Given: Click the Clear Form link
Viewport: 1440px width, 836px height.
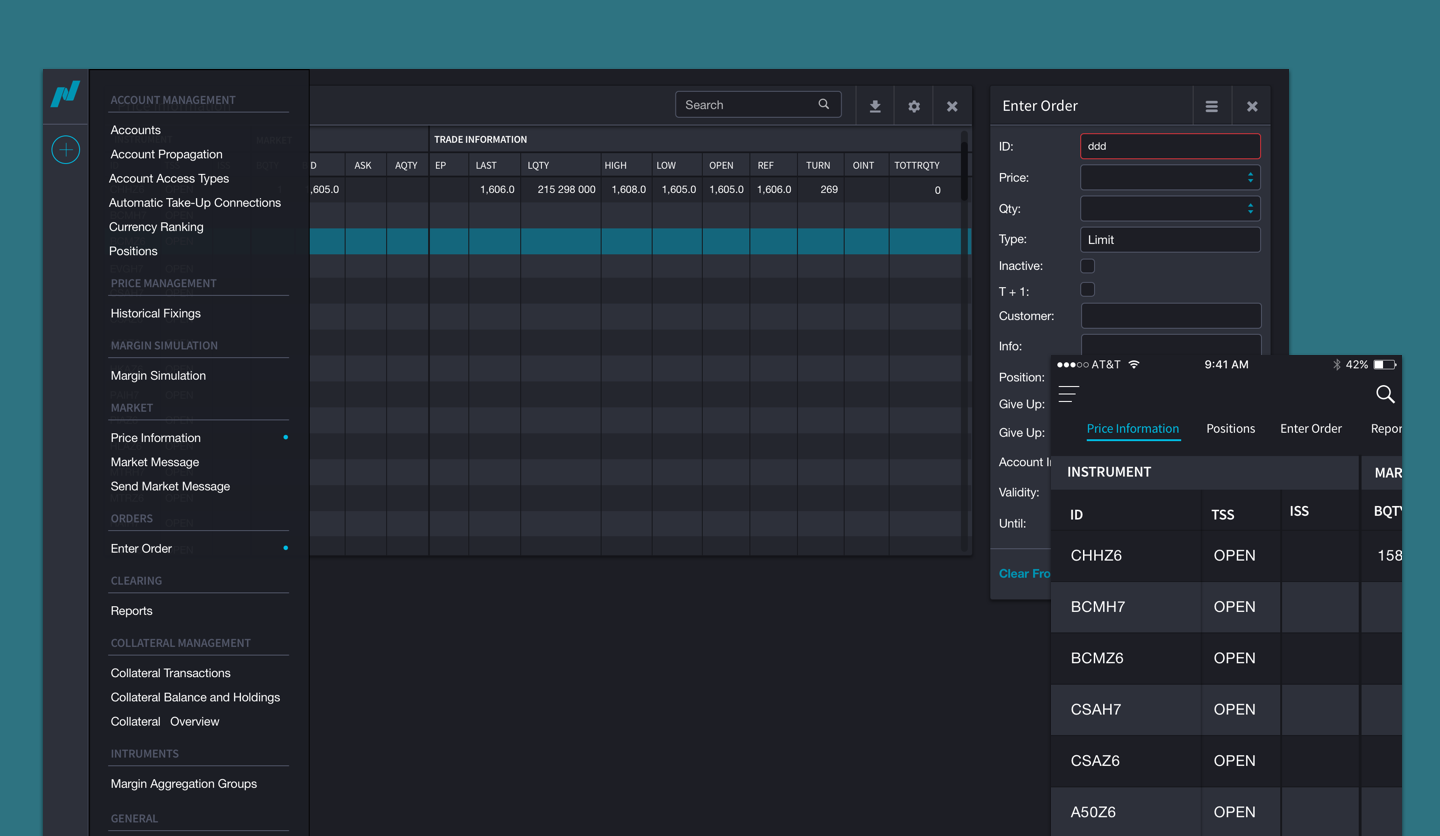Looking at the screenshot, I should click(x=1025, y=573).
